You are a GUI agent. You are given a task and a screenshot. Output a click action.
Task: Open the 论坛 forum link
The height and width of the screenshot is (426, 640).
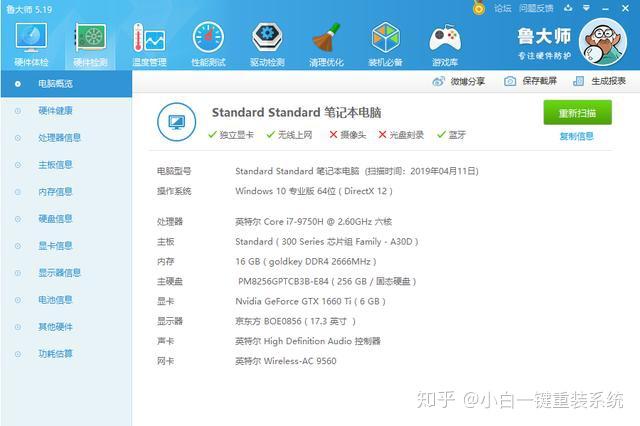(x=502, y=8)
